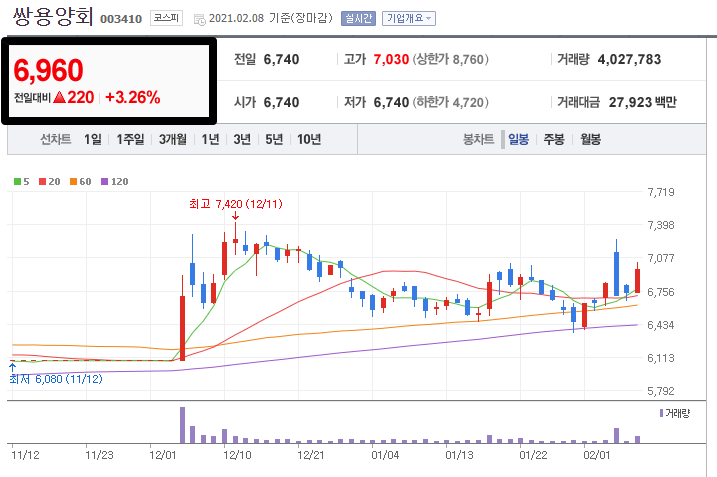Click the 7,719 price axis label
Viewport: 717px width, 477px height.
tap(661, 192)
